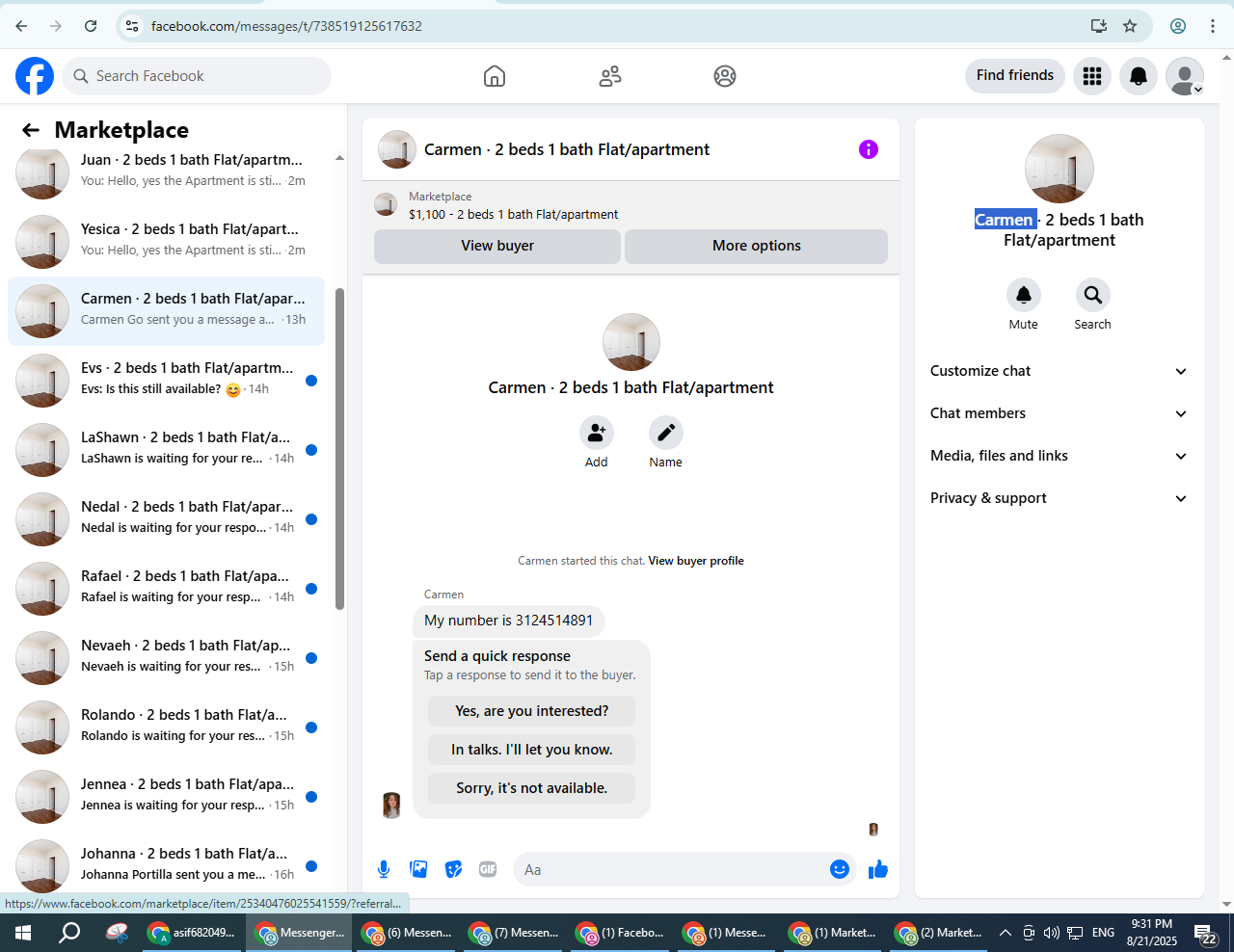Open Yesica's conversation
The image size is (1234, 952).
[x=166, y=241]
